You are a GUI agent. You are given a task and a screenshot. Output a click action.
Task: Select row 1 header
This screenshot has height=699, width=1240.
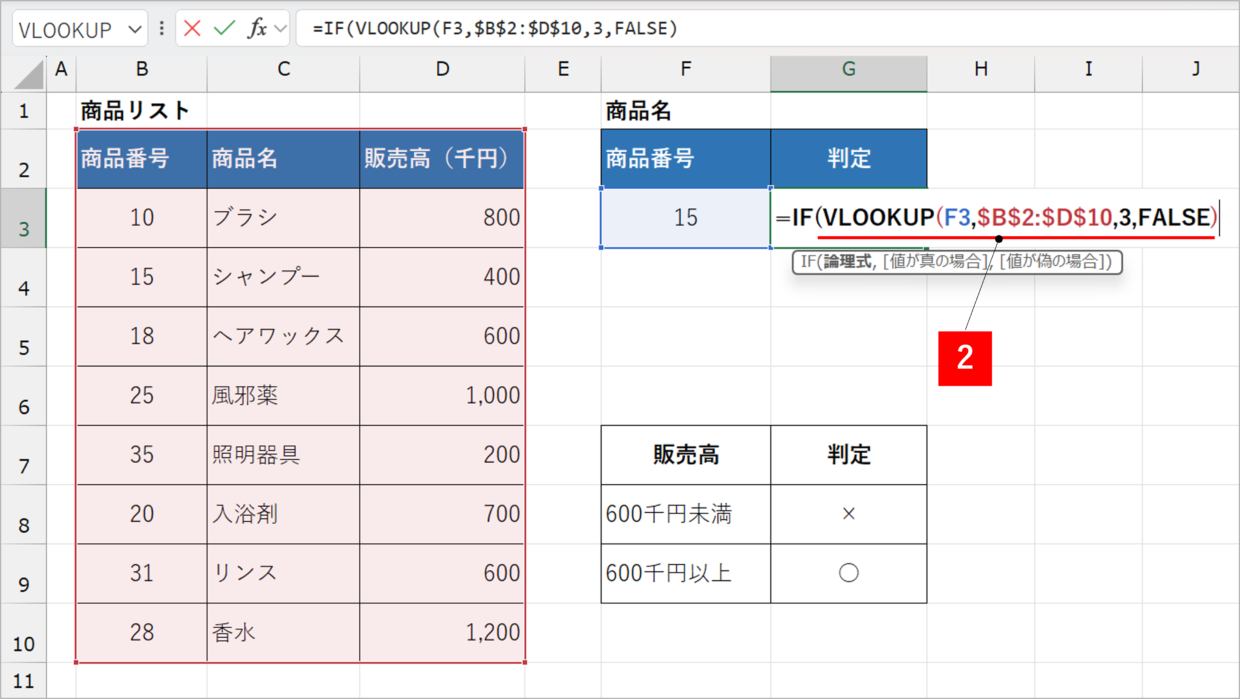tap(23, 110)
